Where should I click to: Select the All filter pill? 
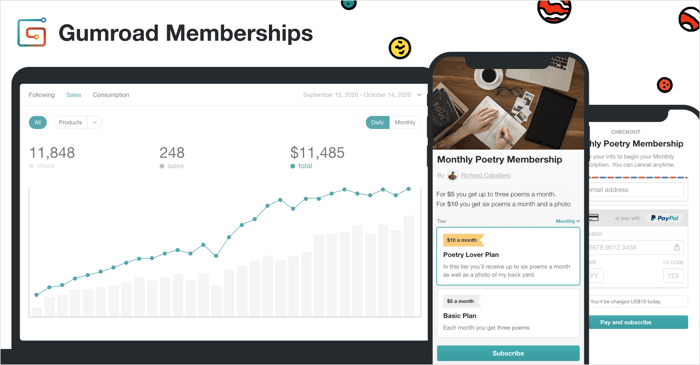[38, 122]
